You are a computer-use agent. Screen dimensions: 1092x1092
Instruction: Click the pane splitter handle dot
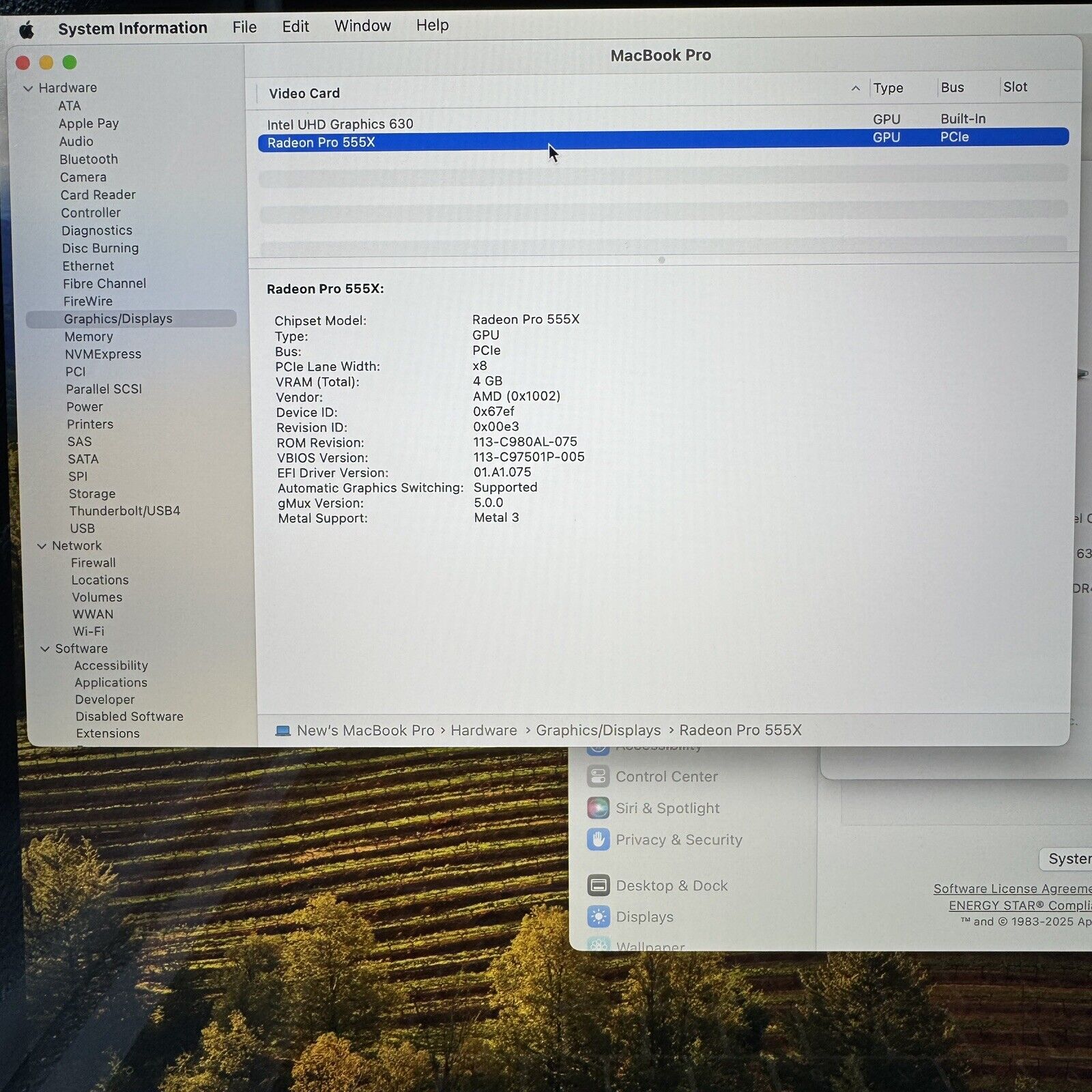661,260
